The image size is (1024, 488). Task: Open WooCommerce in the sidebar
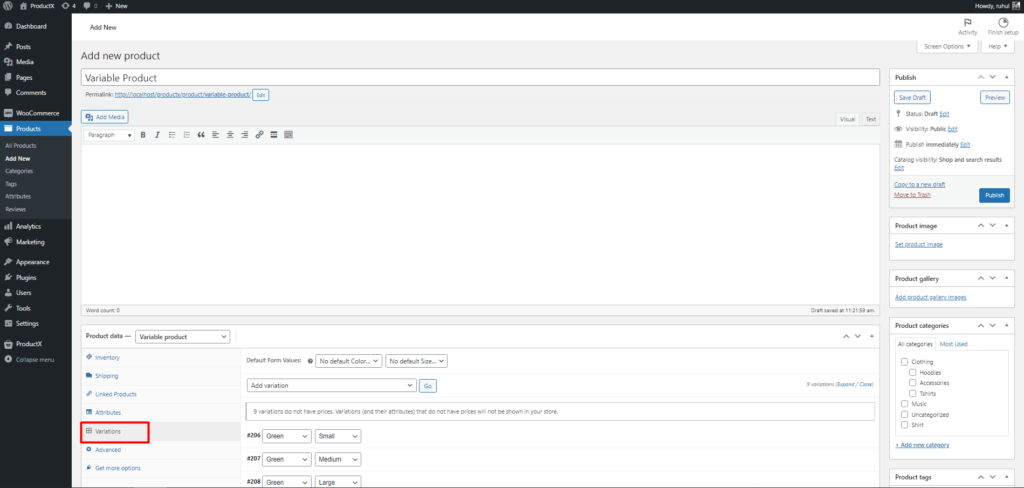[36, 113]
